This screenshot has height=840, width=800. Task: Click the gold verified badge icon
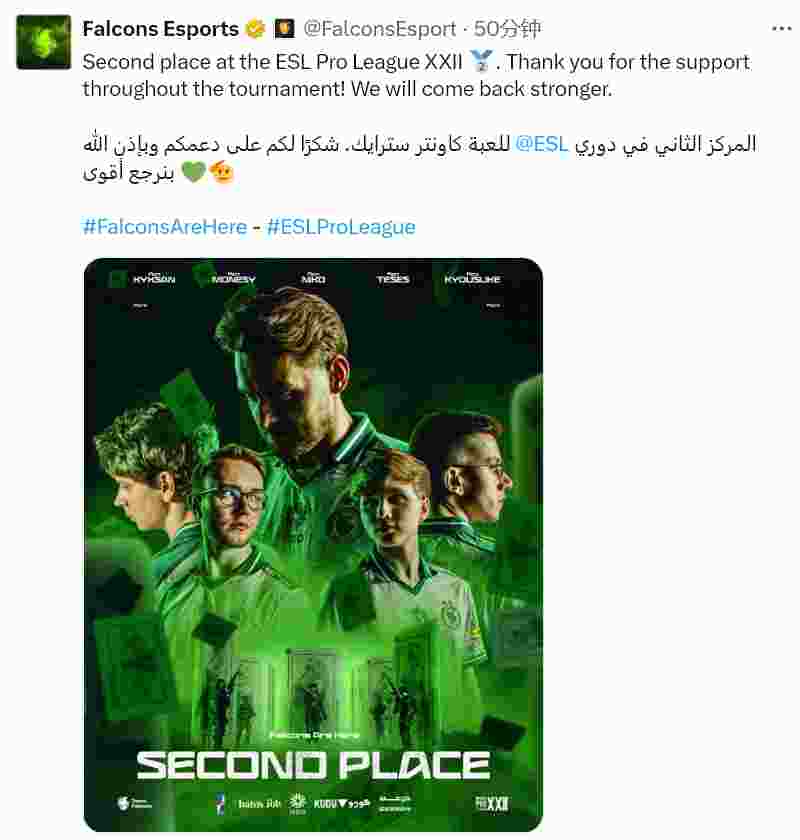pyautogui.click(x=255, y=29)
